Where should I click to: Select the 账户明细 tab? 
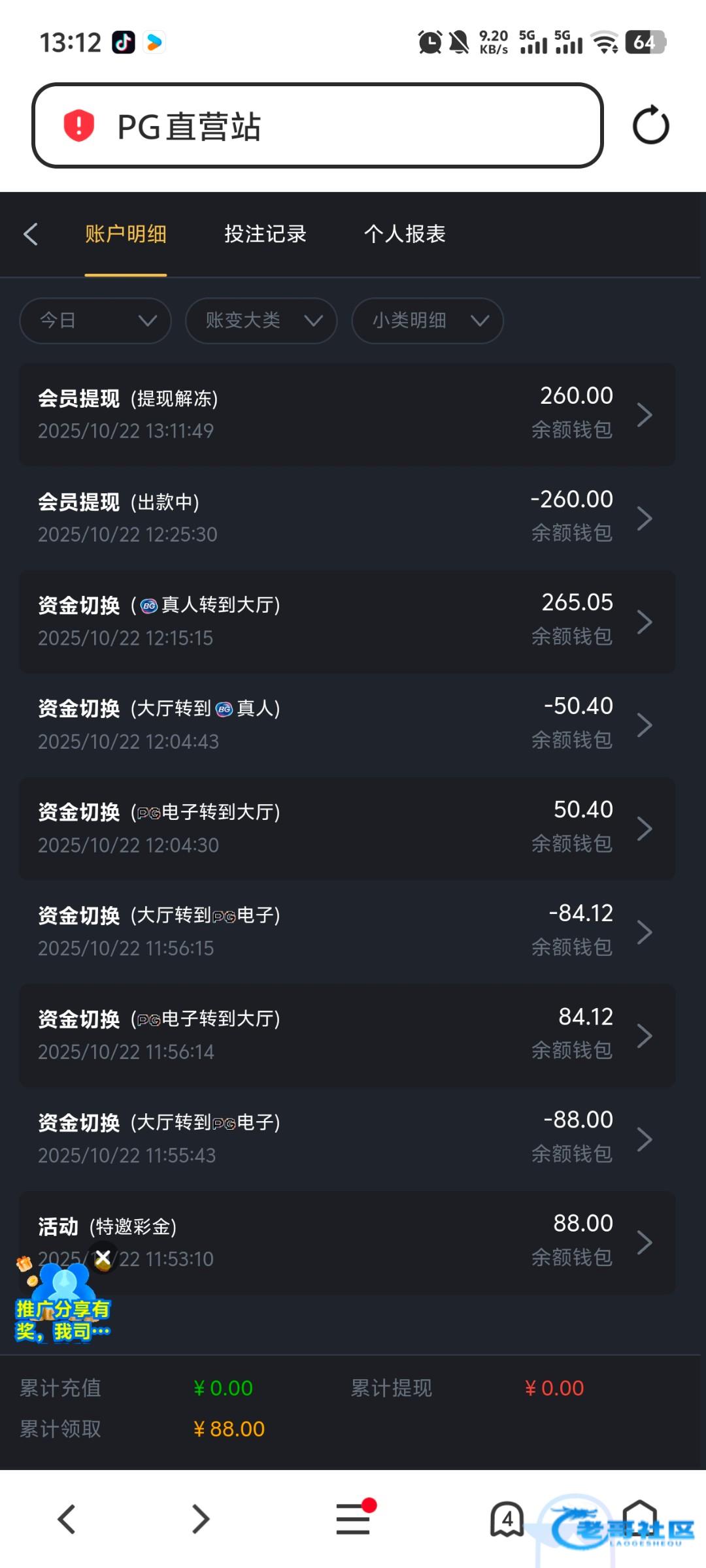[126, 234]
